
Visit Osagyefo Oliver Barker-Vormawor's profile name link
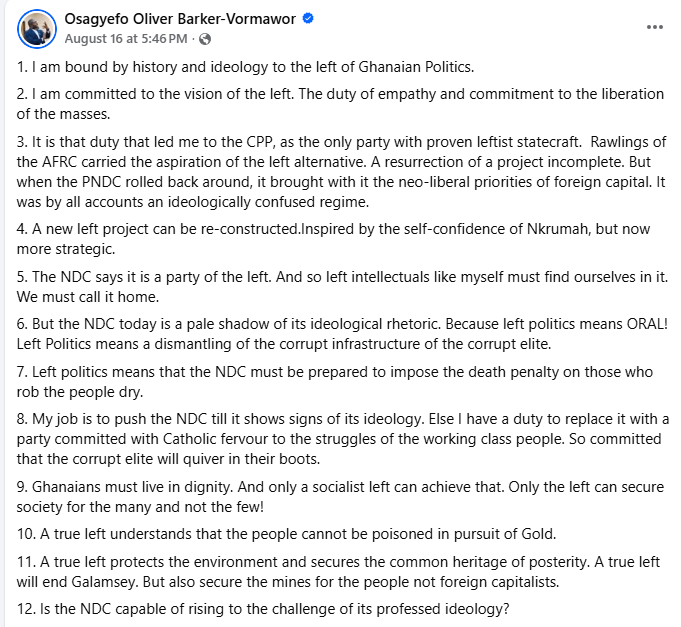pos(180,19)
